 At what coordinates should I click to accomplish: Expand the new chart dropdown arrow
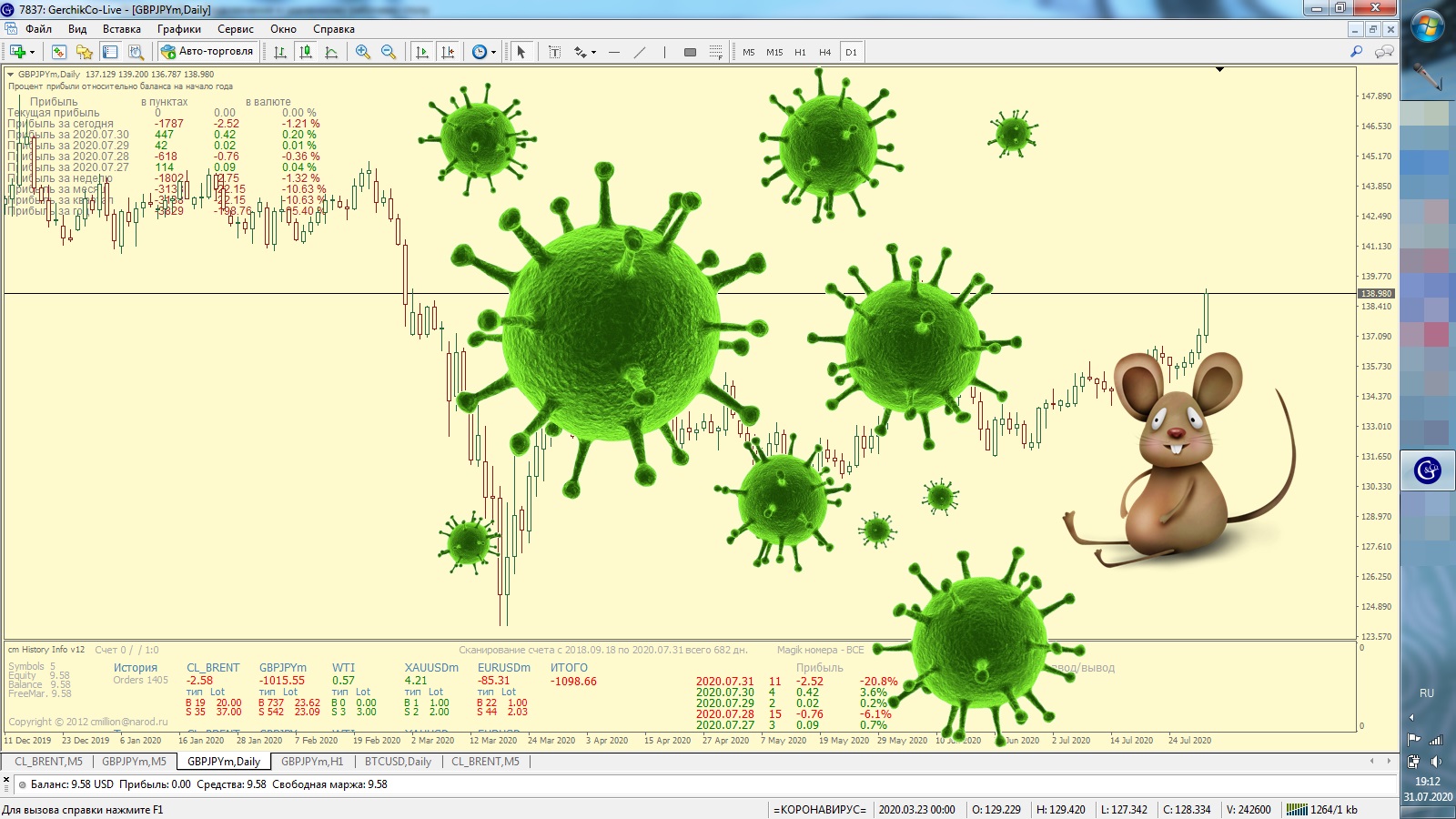32,52
